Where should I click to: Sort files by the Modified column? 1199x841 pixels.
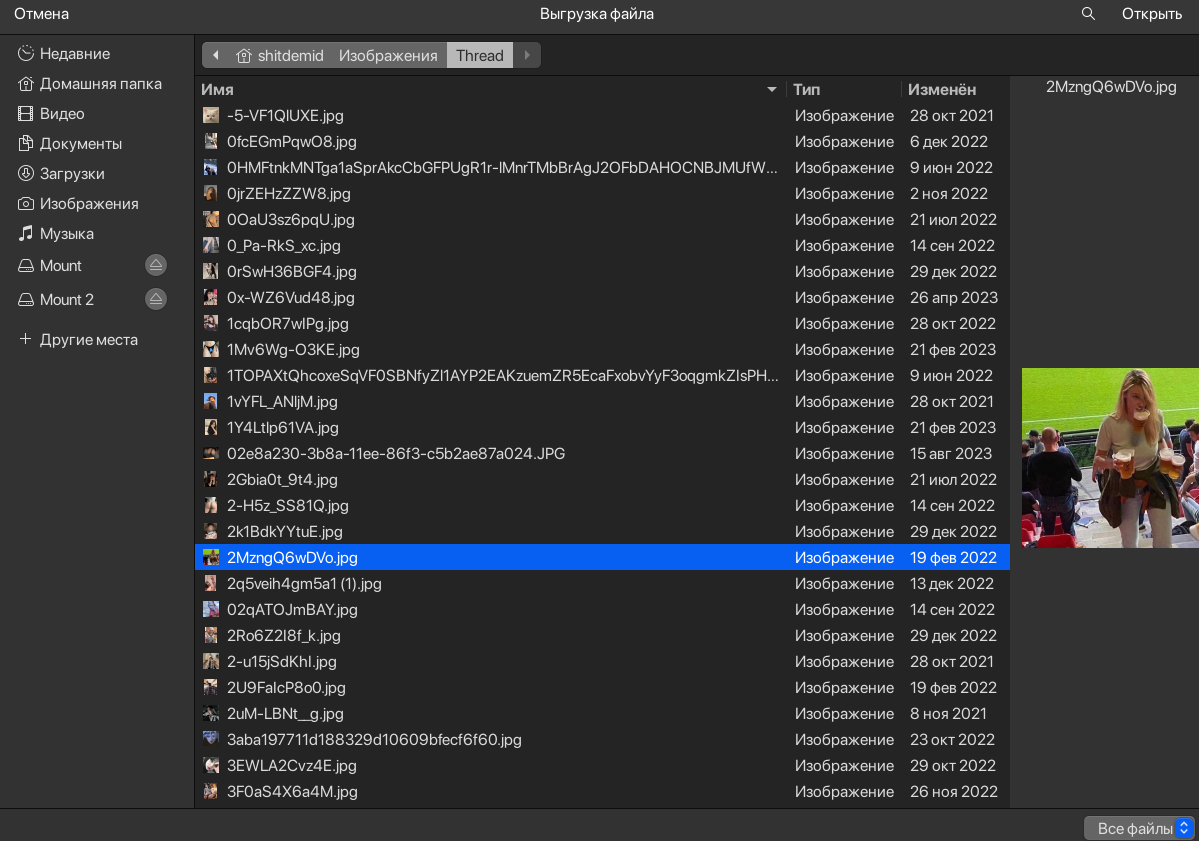click(x=942, y=90)
